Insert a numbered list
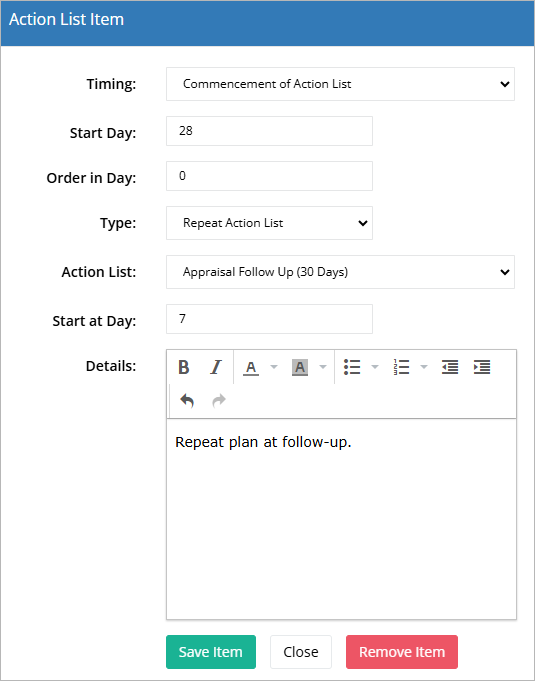The height and width of the screenshot is (681, 535). tap(401, 367)
